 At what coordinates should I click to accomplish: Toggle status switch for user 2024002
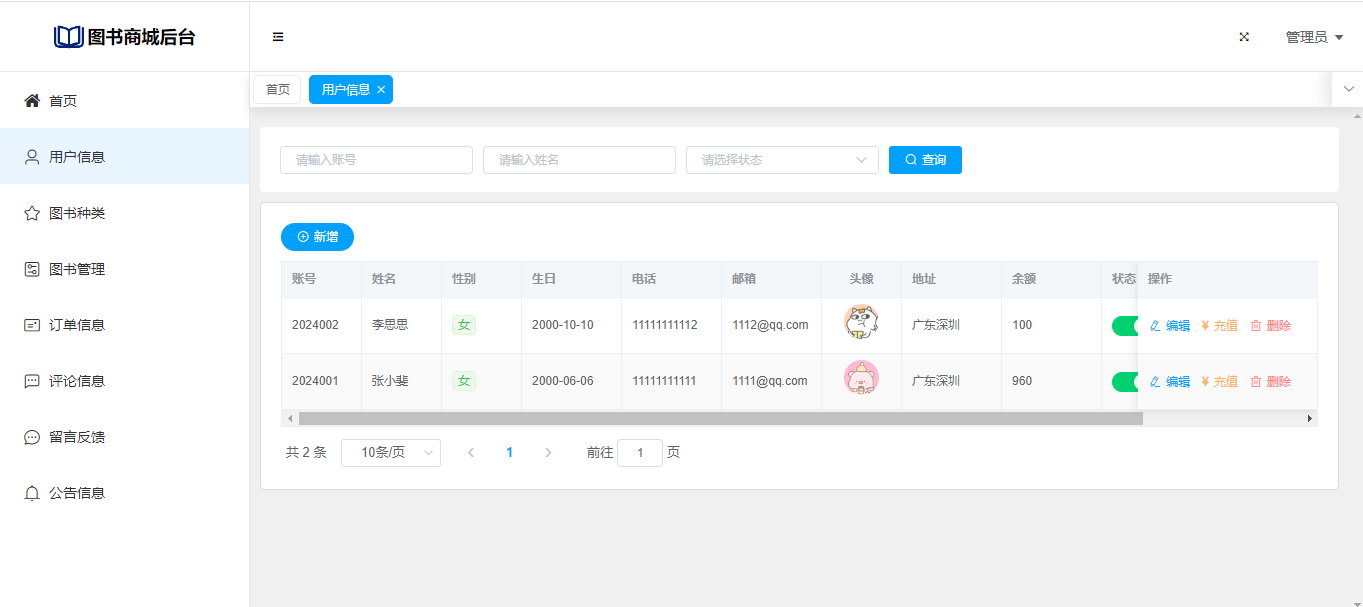(x=1125, y=326)
